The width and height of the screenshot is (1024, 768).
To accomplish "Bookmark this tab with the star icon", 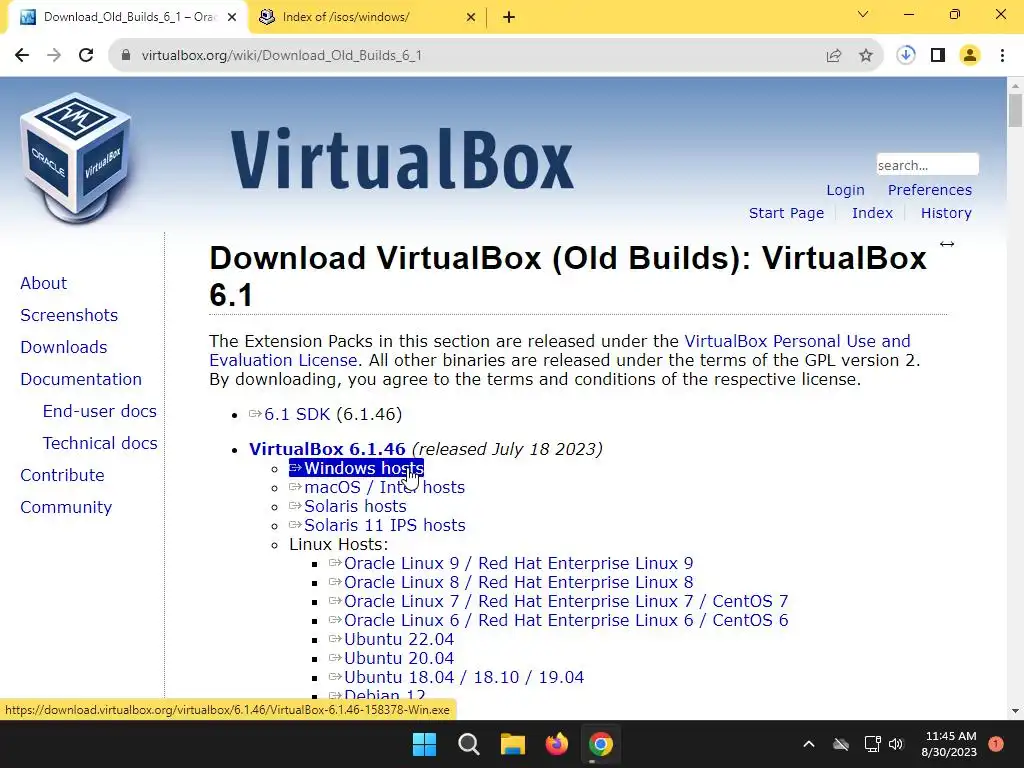I will pyautogui.click(x=865, y=56).
